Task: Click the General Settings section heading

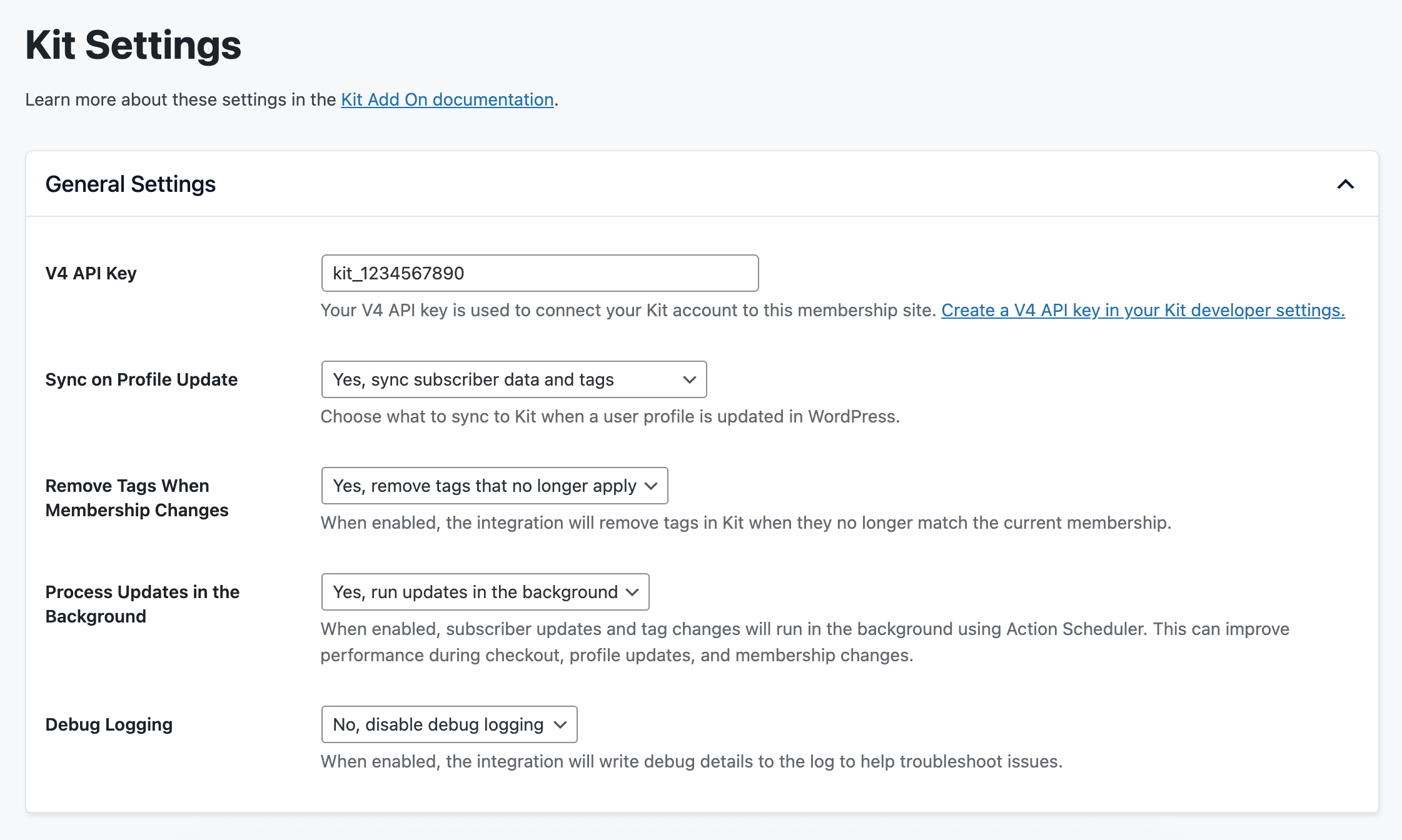Action: coord(131,184)
